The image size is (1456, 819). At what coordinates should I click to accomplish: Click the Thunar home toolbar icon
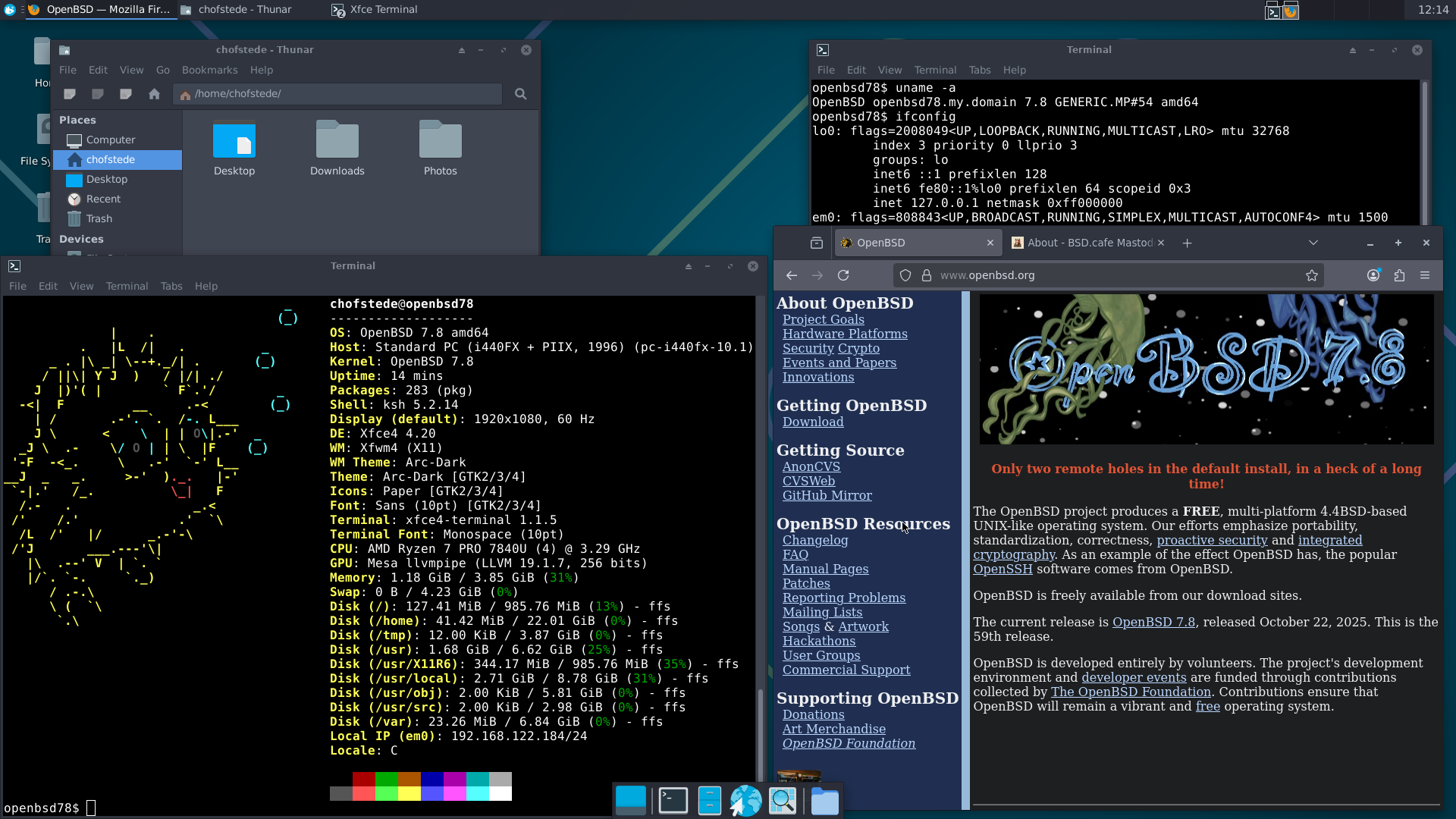coord(155,94)
